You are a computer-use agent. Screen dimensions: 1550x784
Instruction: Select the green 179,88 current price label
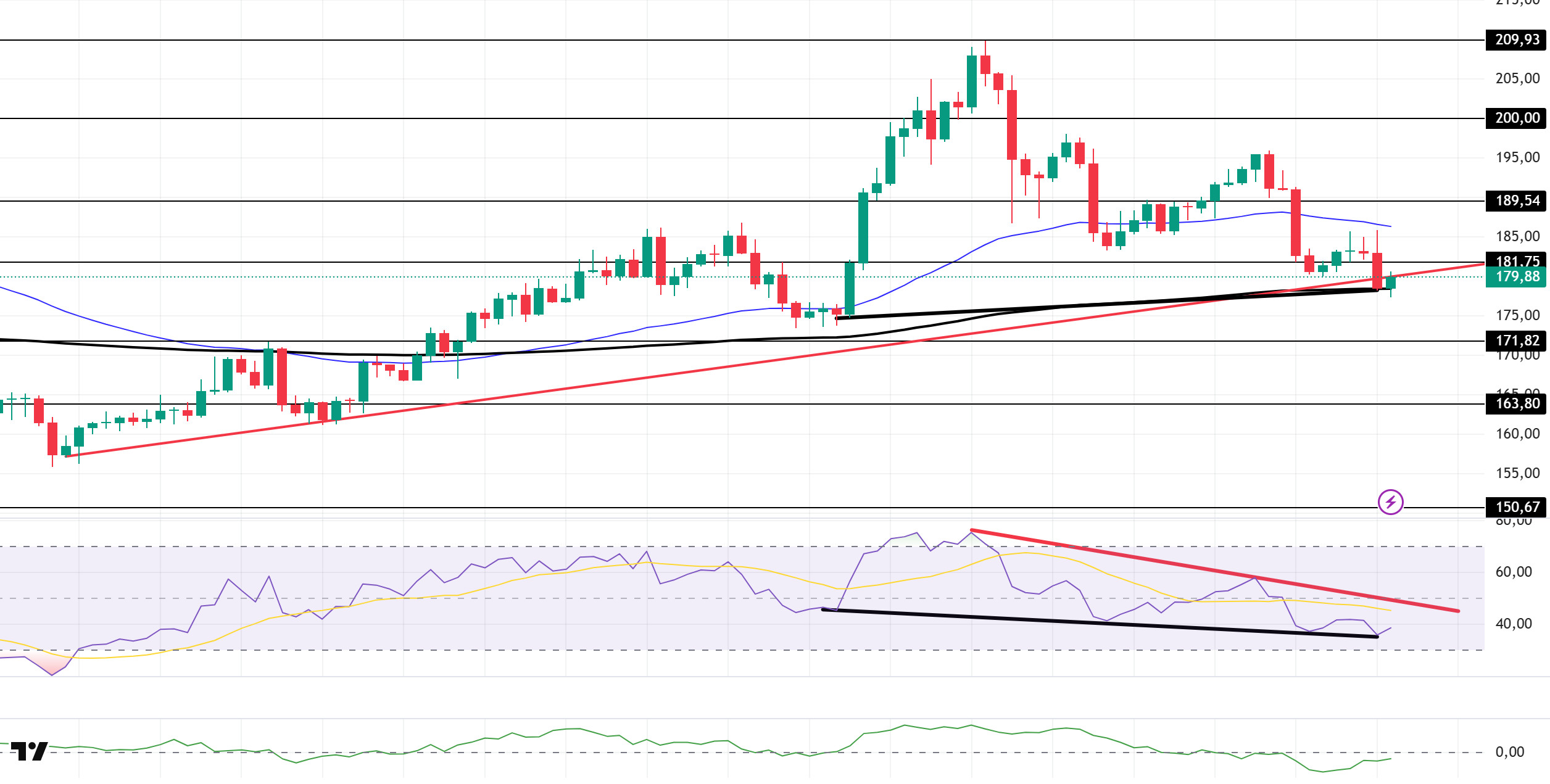tap(1517, 277)
